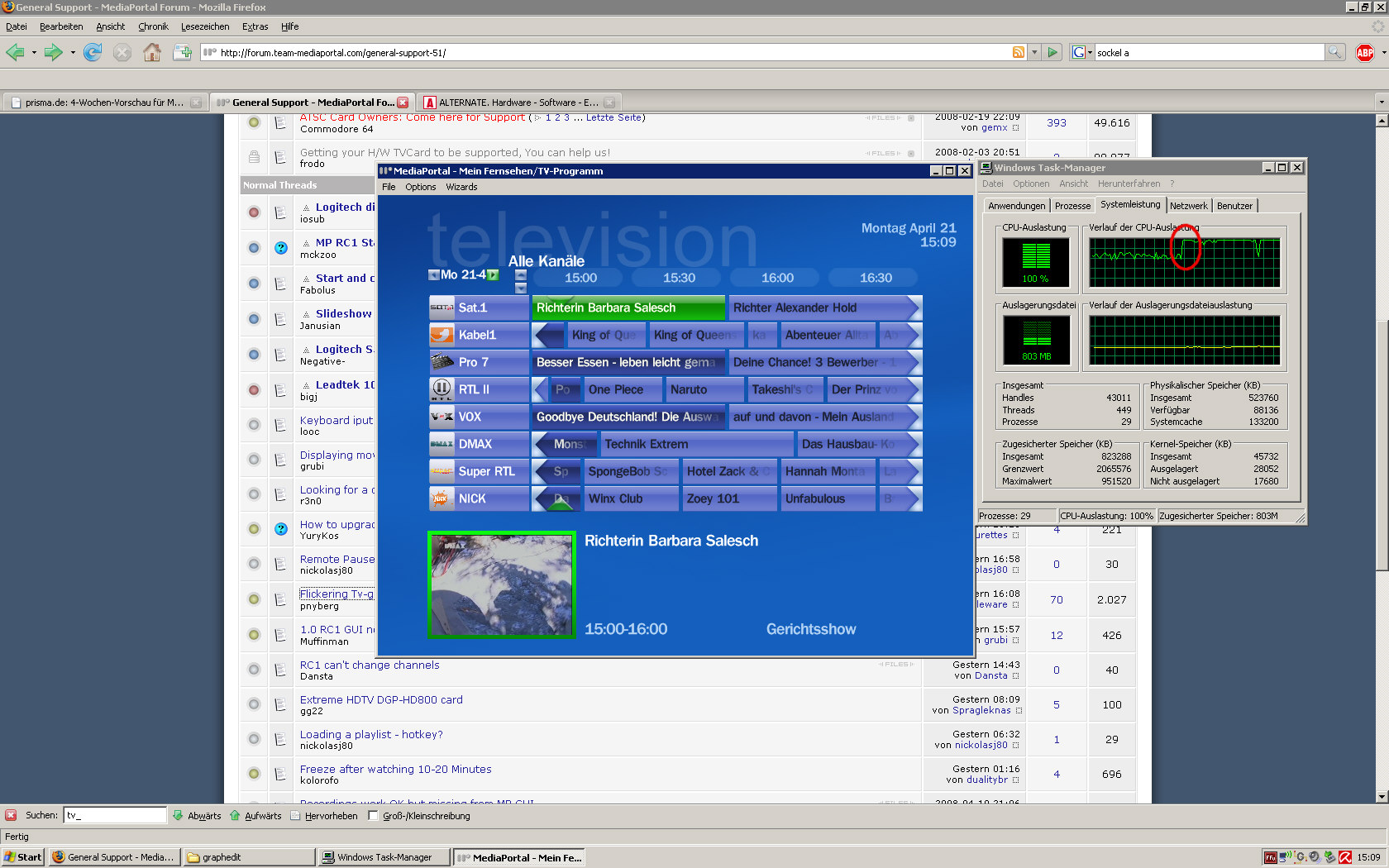The image size is (1389, 868).
Task: Open the Options menu in MediaPortal
Action: 420,187
